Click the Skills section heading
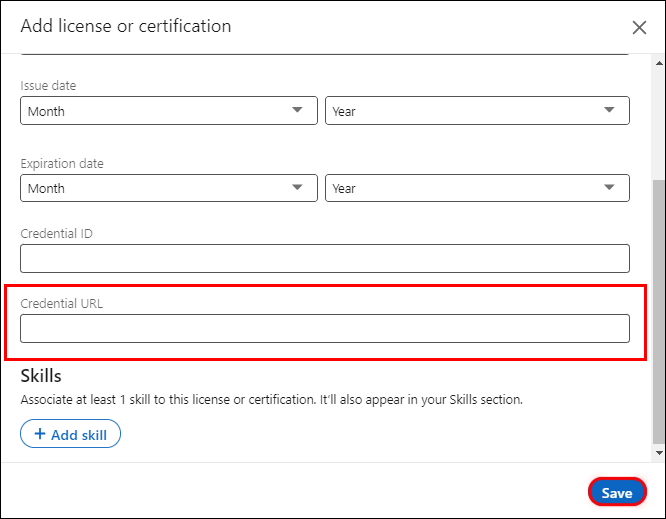 [41, 376]
